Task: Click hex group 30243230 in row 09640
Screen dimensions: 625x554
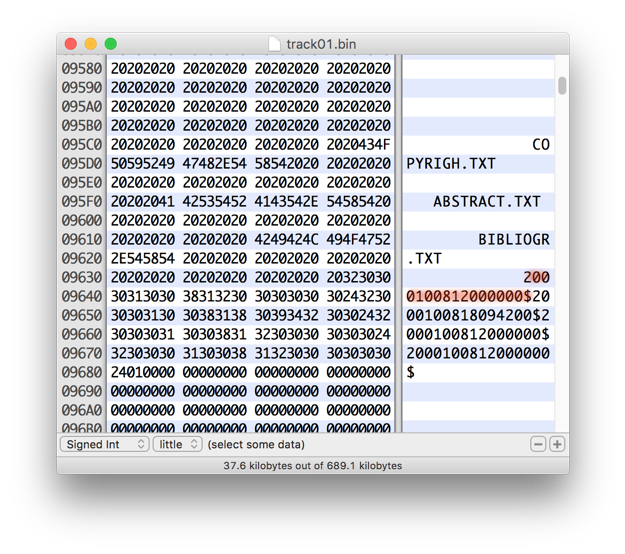Action: tap(358, 296)
